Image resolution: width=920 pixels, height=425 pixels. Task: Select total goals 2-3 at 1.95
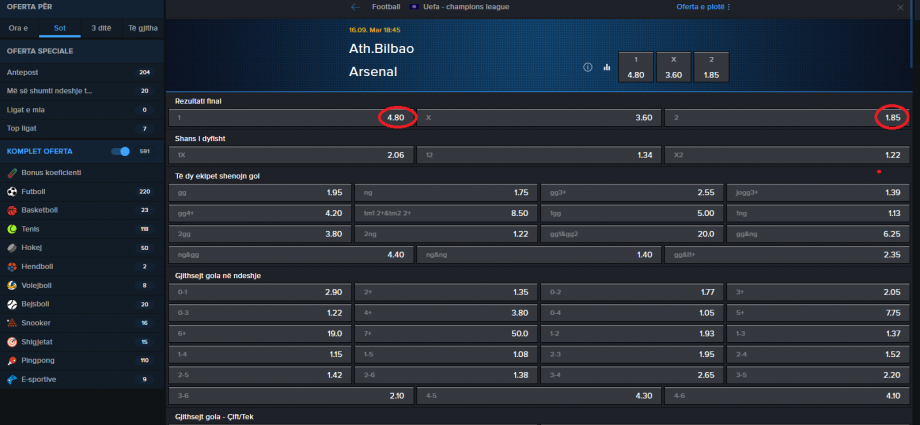click(632, 355)
